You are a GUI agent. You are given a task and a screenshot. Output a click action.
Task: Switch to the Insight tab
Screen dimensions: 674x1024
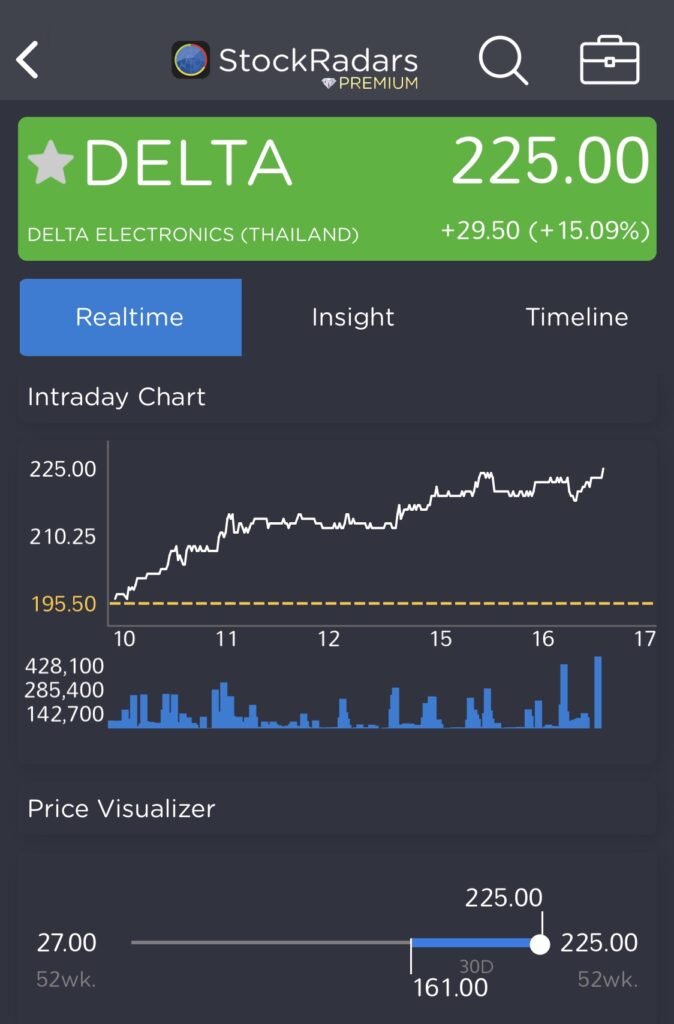coord(353,317)
